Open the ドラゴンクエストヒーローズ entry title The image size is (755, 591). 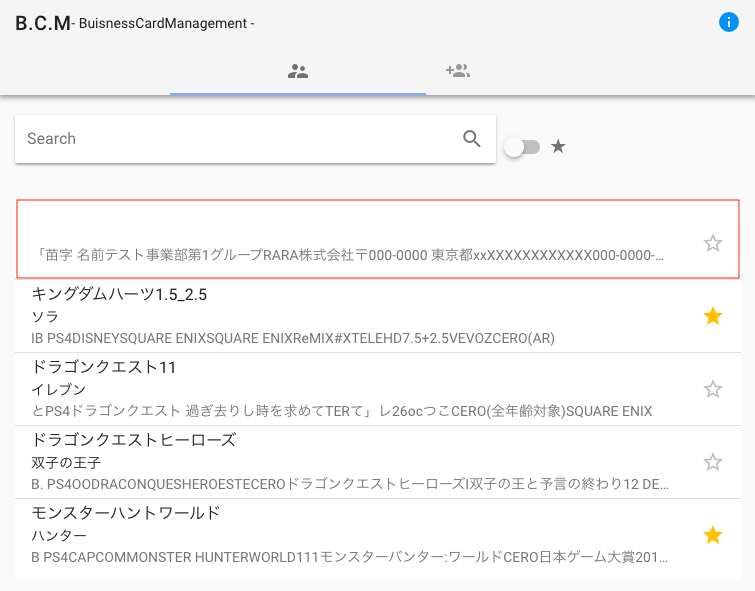(133, 440)
